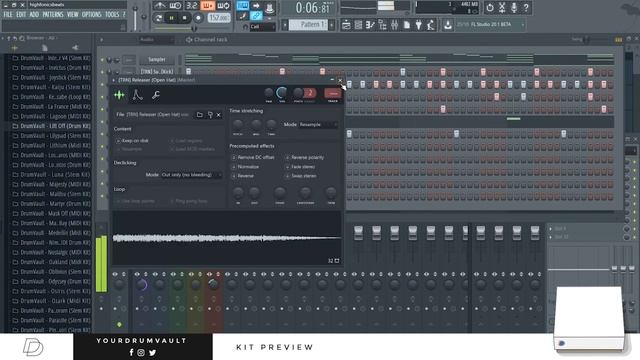Switch pattern/song mode toggle

pyautogui.click(x=158, y=18)
